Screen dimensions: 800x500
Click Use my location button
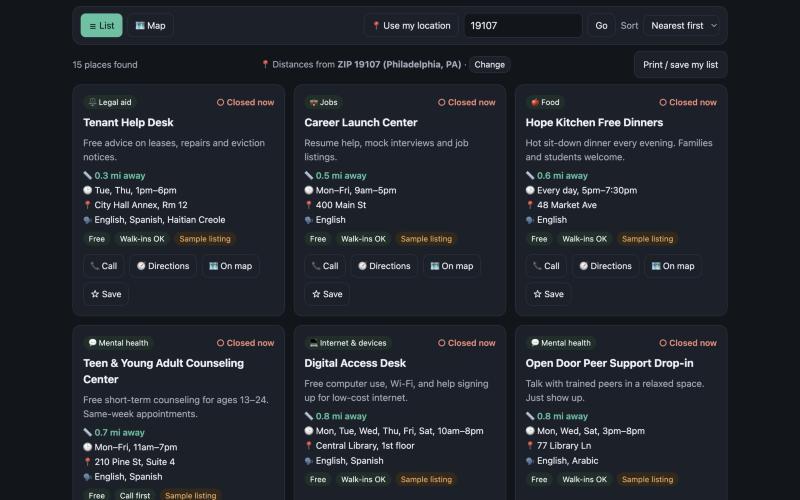411,26
